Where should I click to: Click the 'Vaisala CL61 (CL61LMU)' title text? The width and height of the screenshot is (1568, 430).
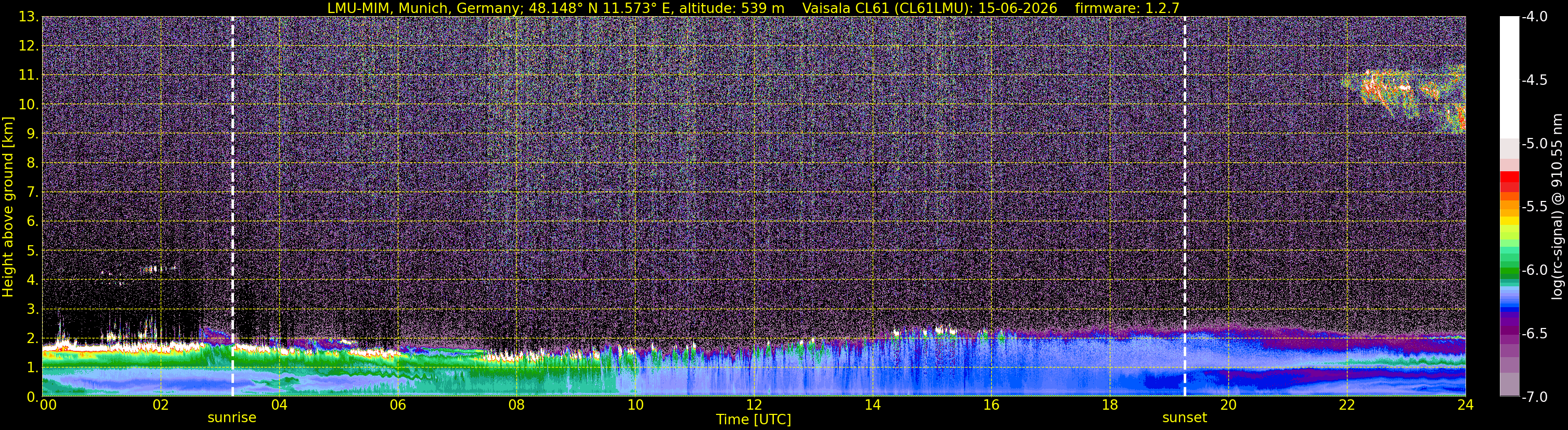click(x=886, y=8)
